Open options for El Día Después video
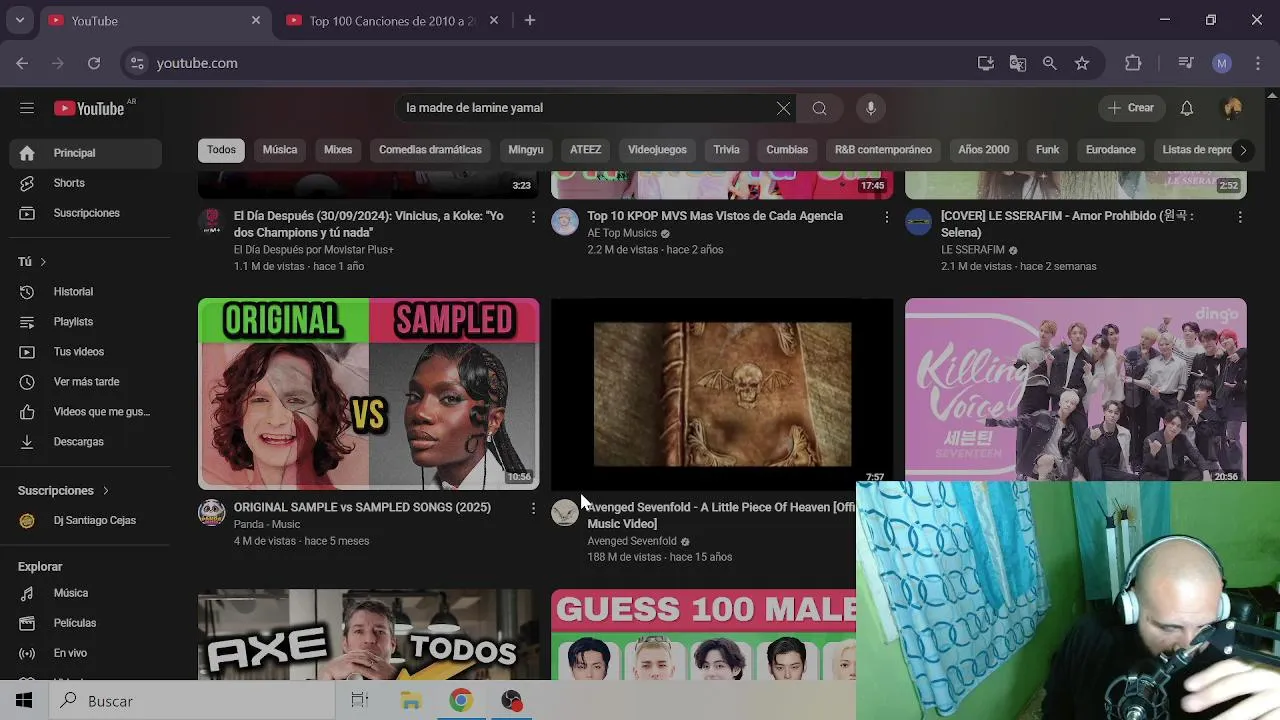Viewport: 1280px width, 720px height. [x=533, y=217]
